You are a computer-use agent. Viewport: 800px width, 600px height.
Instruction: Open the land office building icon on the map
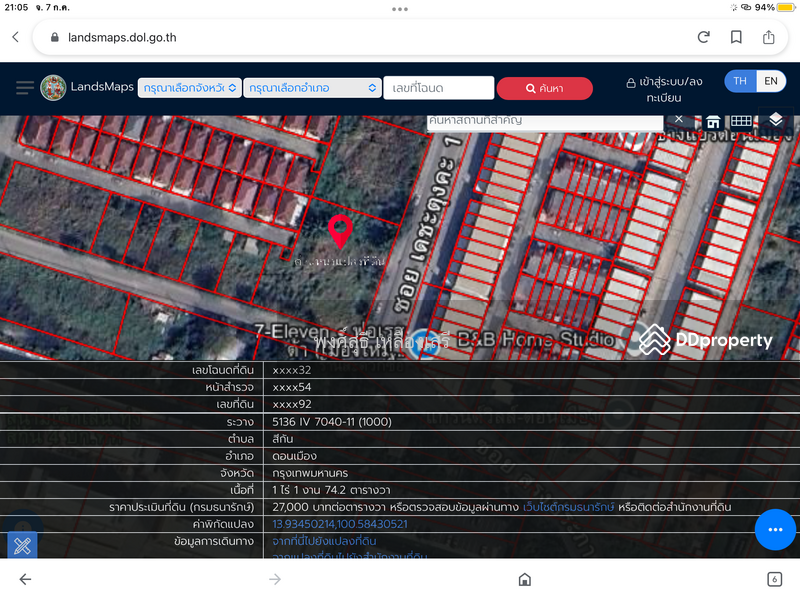point(713,122)
